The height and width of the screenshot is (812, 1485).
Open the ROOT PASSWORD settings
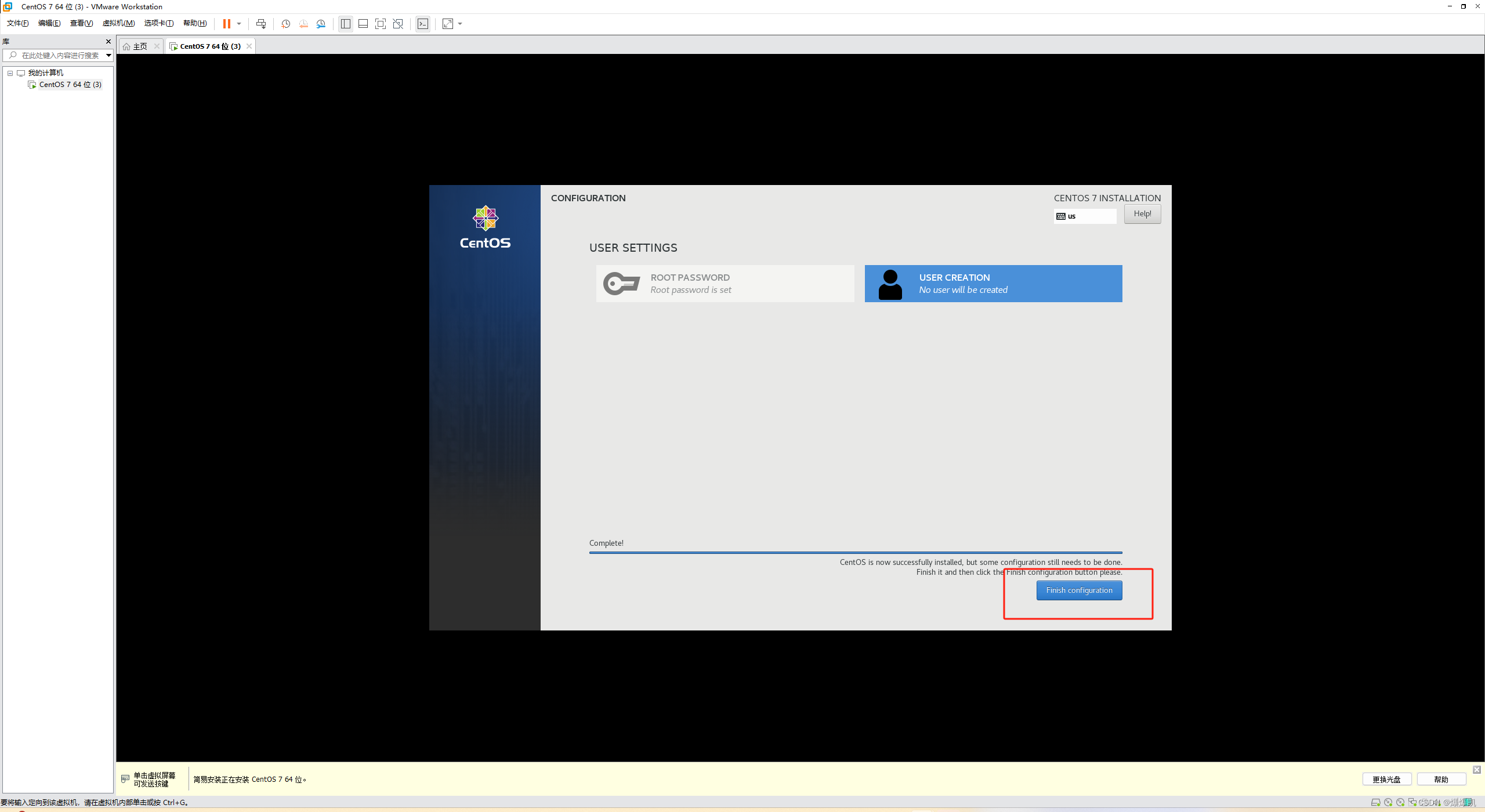pos(725,284)
